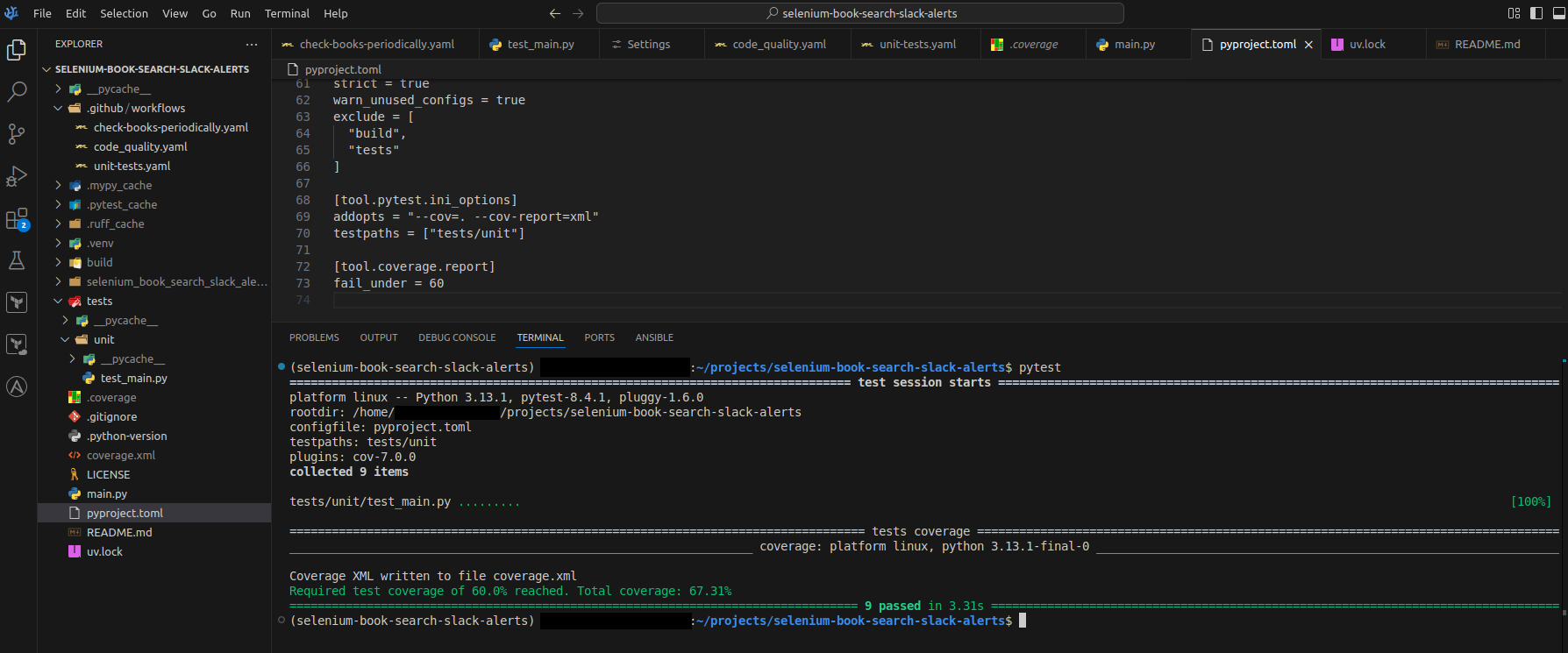
Task: Open uv.lock in the explorer tree
Action: tap(104, 552)
